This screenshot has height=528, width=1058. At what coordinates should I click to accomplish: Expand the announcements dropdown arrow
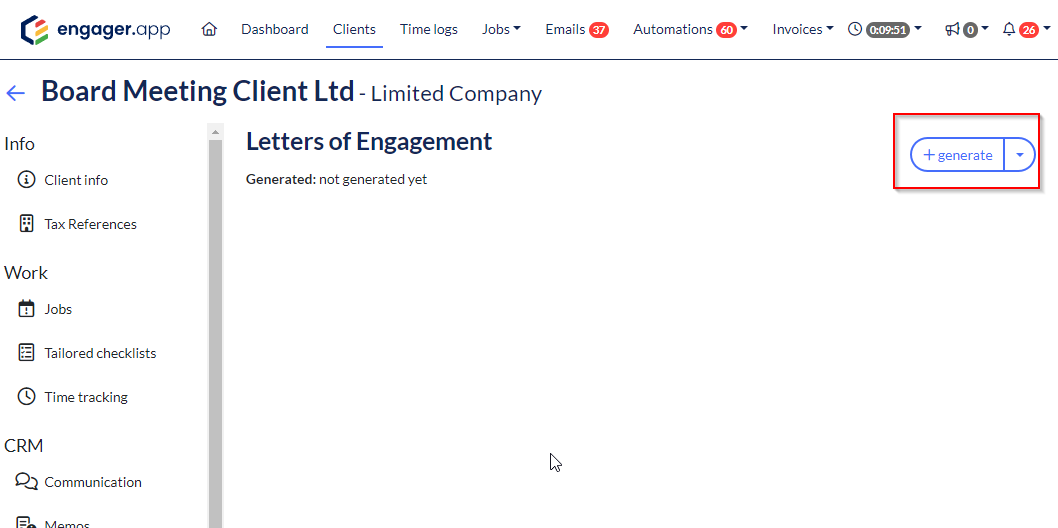point(984,29)
